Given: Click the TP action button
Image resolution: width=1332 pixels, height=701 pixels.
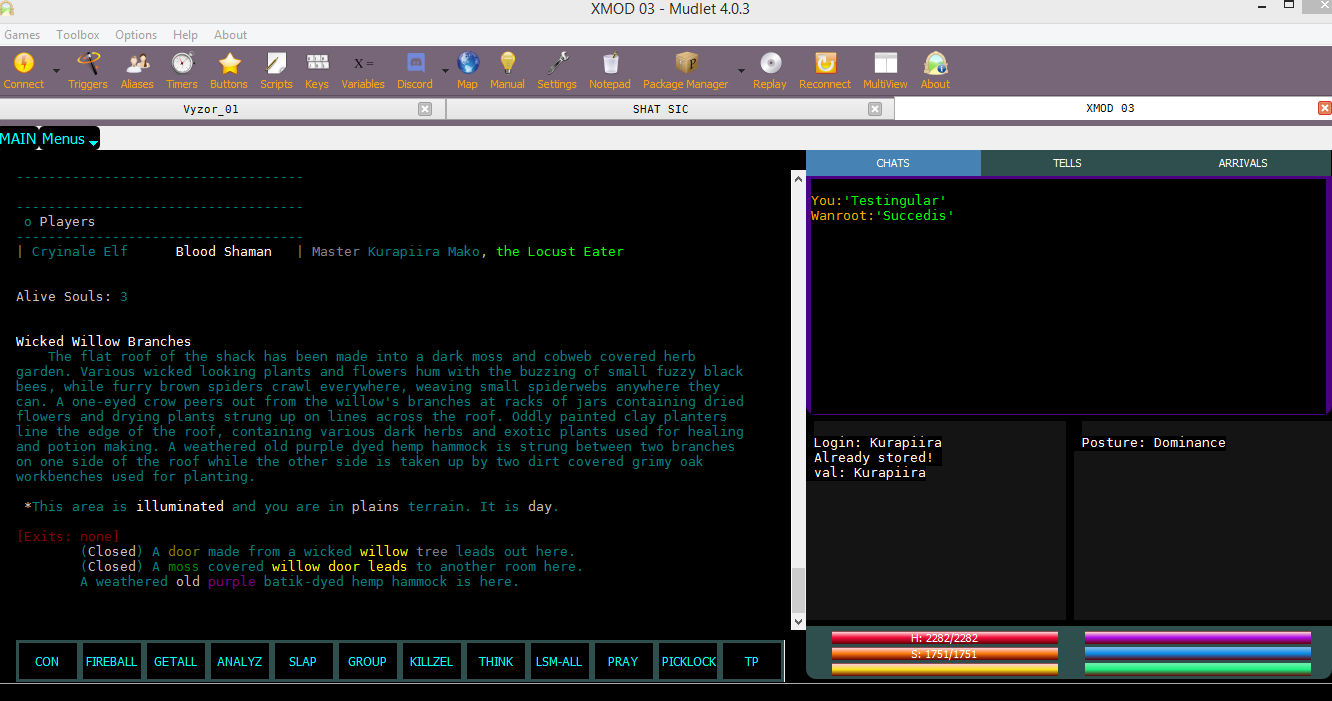Looking at the screenshot, I should tap(752, 661).
